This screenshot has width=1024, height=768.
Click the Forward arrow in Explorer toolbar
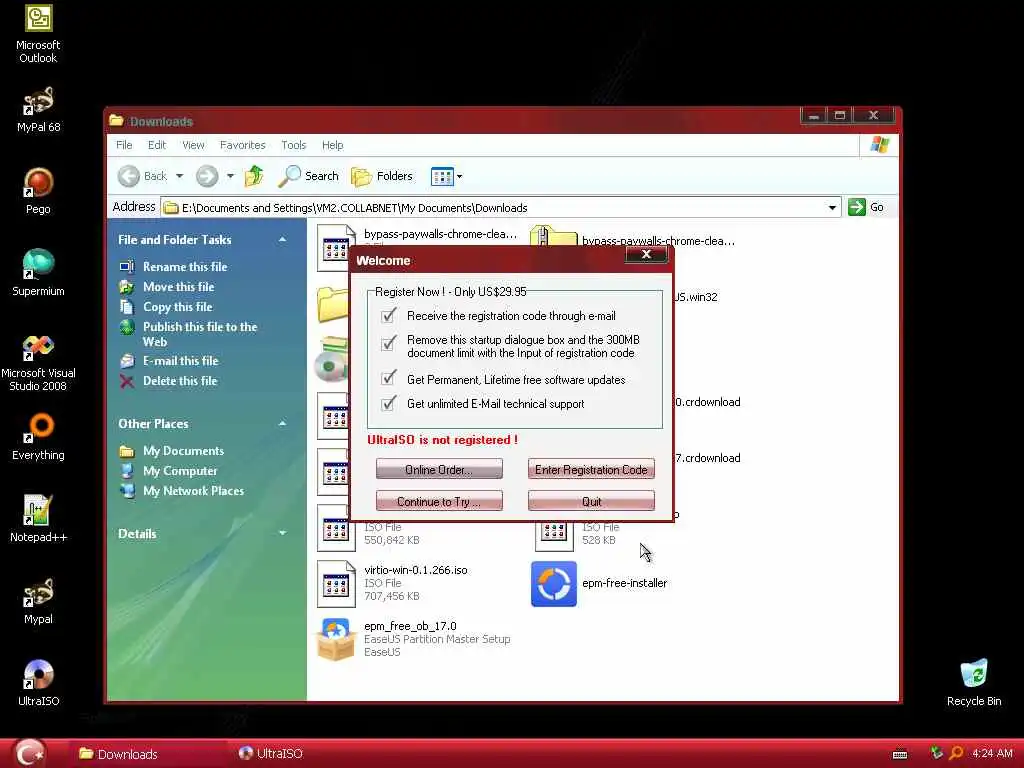pos(207,176)
